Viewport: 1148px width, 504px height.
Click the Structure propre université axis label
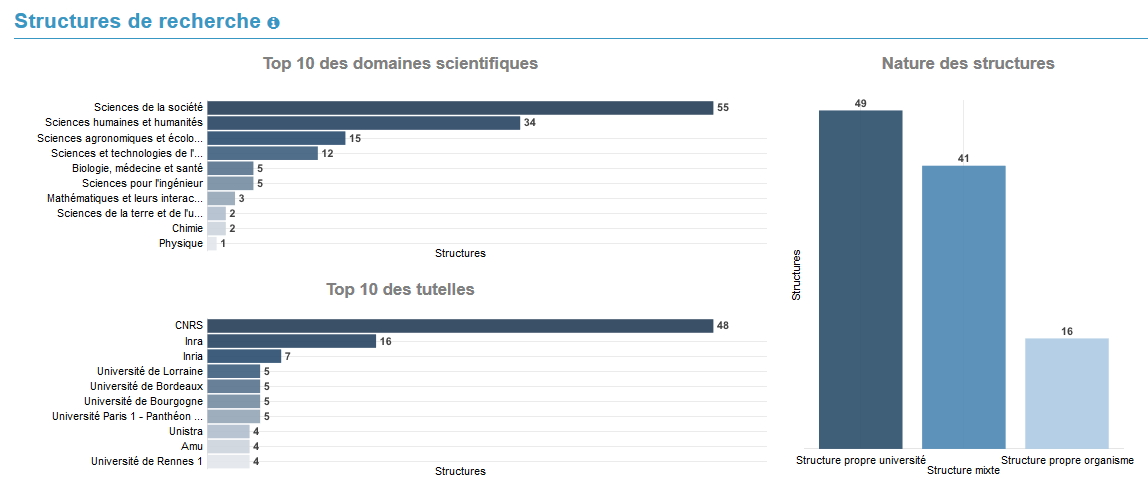[860, 460]
